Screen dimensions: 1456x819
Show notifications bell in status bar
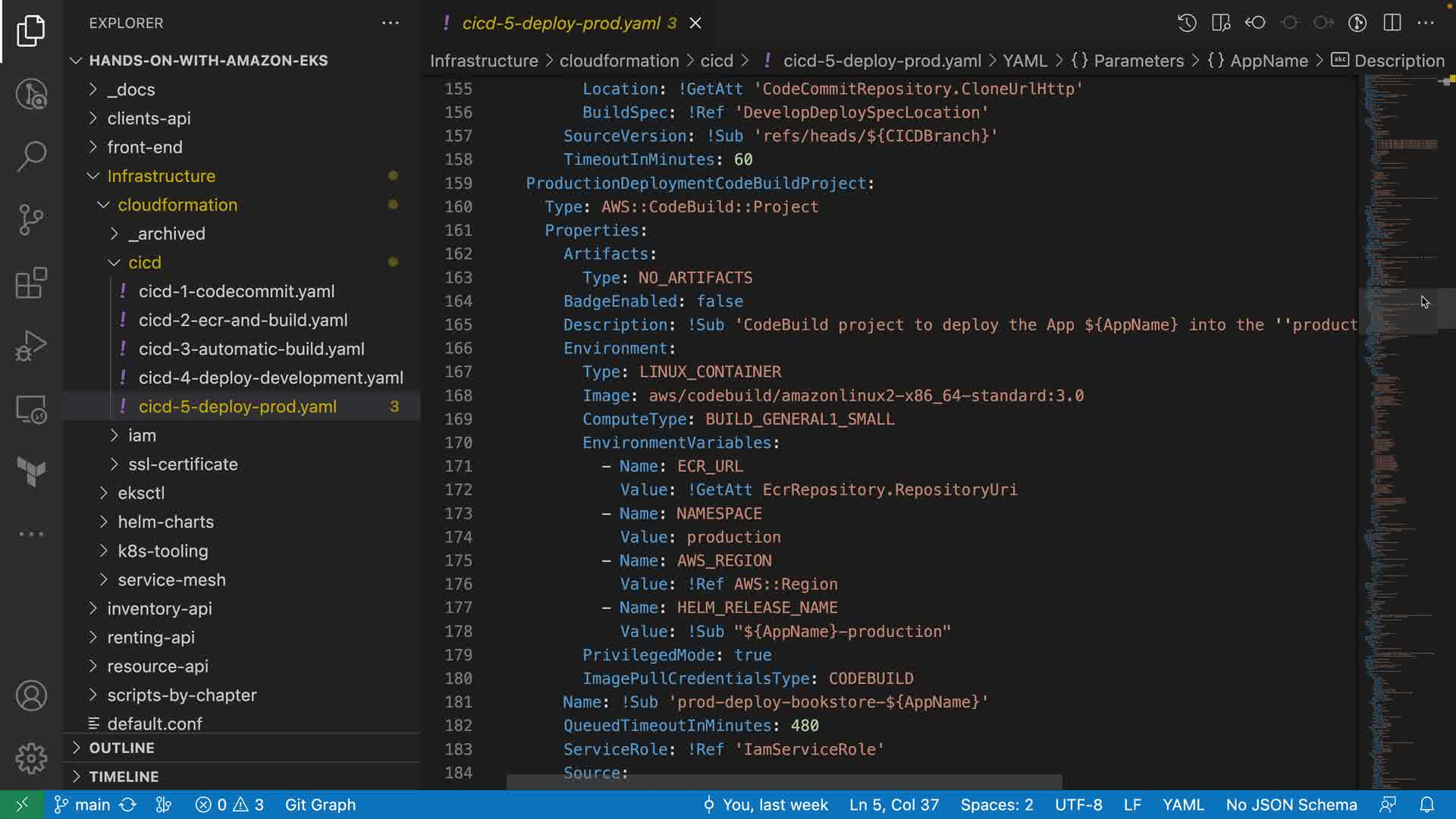click(x=1426, y=805)
